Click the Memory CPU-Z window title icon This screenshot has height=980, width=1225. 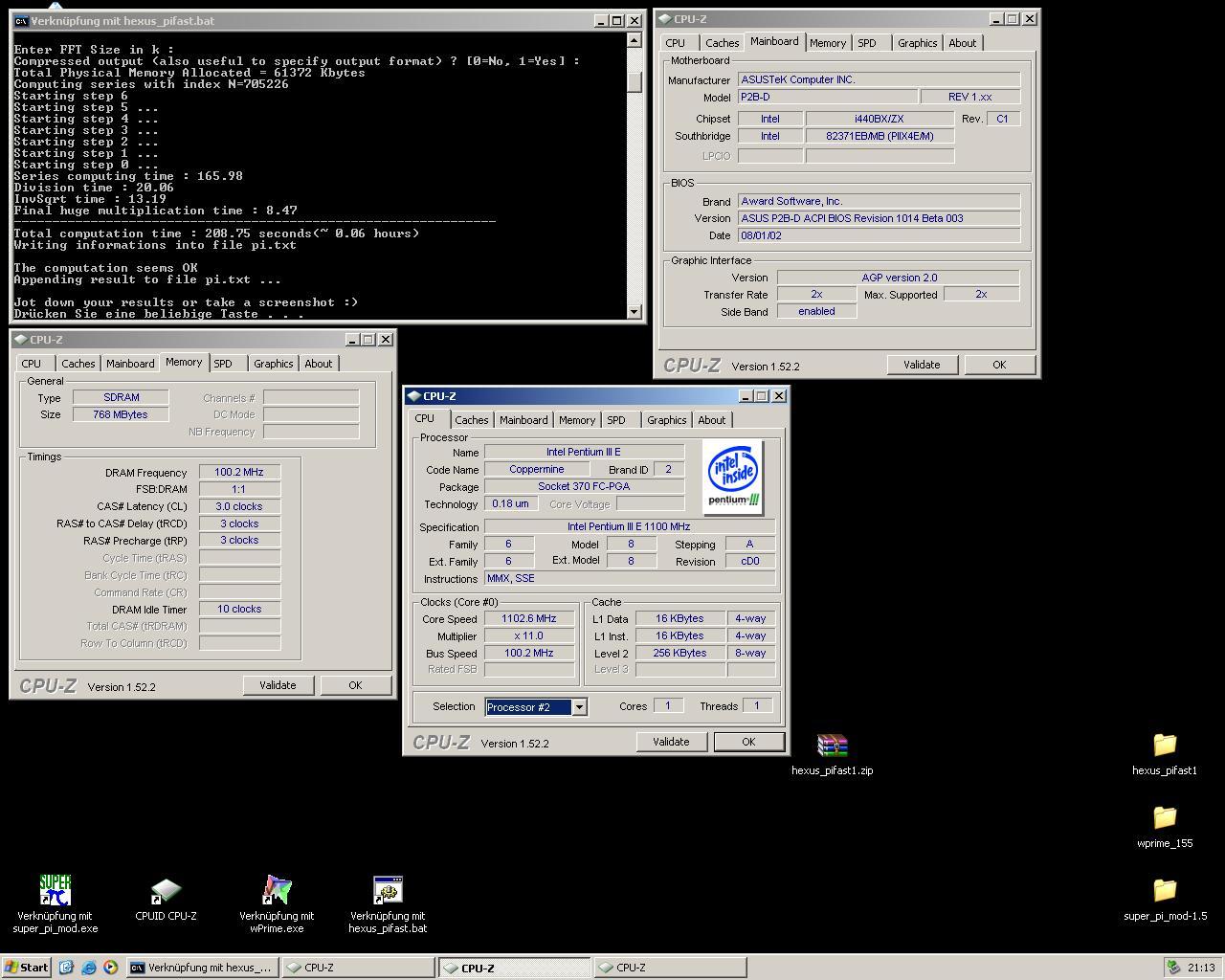coord(20,339)
